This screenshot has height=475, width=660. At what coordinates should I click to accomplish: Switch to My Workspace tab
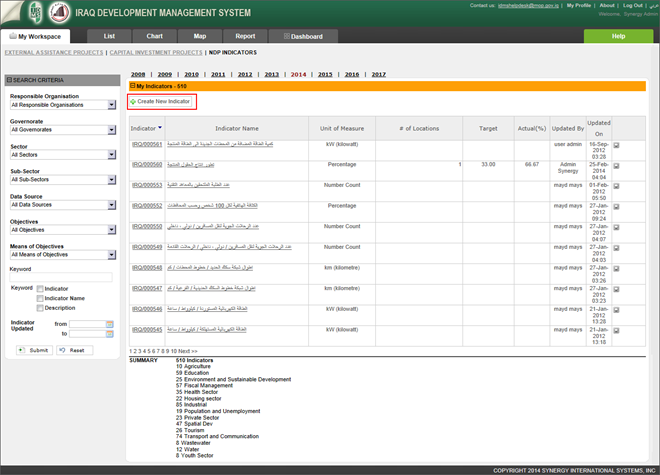click(x=35, y=36)
